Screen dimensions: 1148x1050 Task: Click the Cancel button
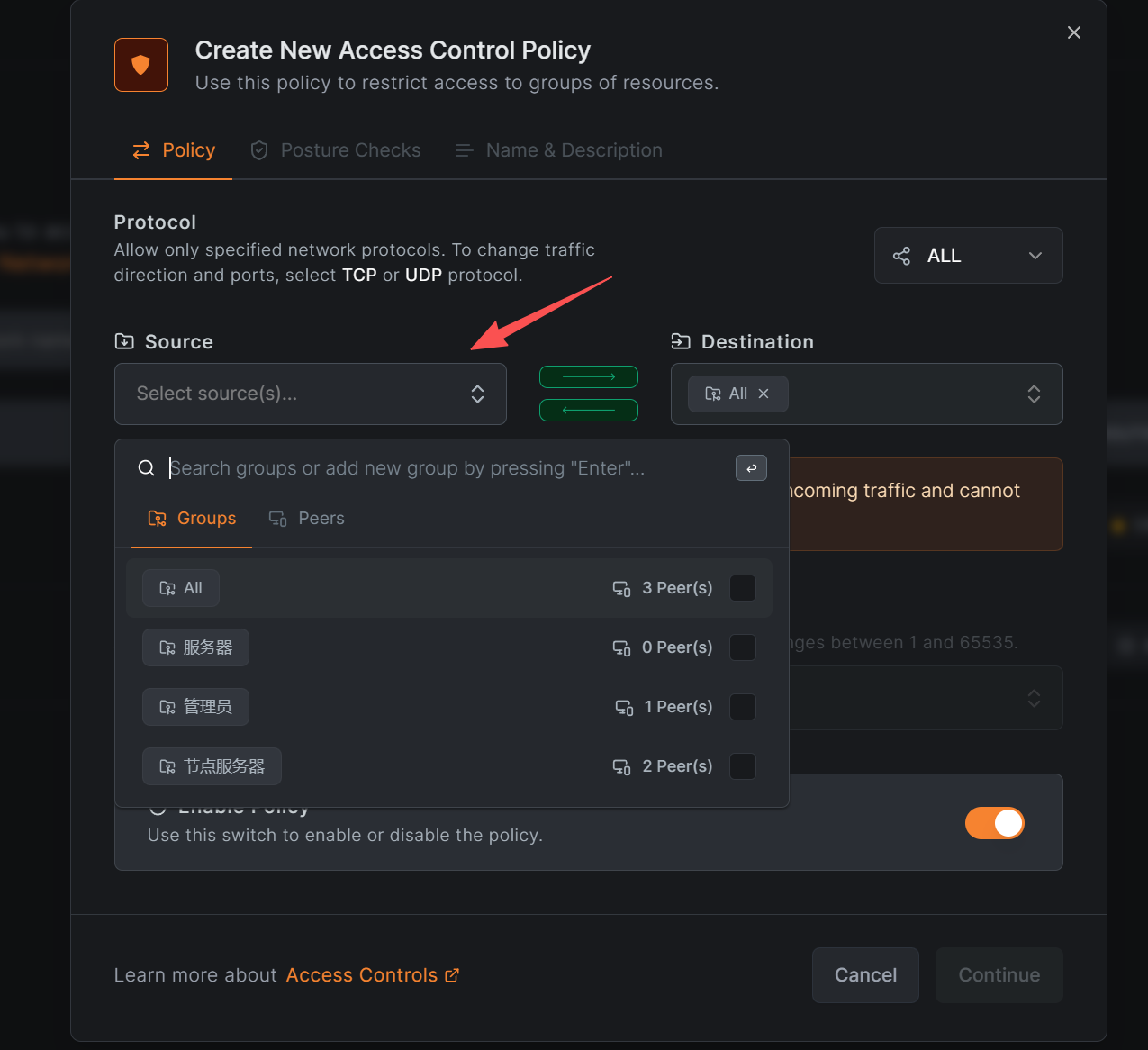coord(865,975)
